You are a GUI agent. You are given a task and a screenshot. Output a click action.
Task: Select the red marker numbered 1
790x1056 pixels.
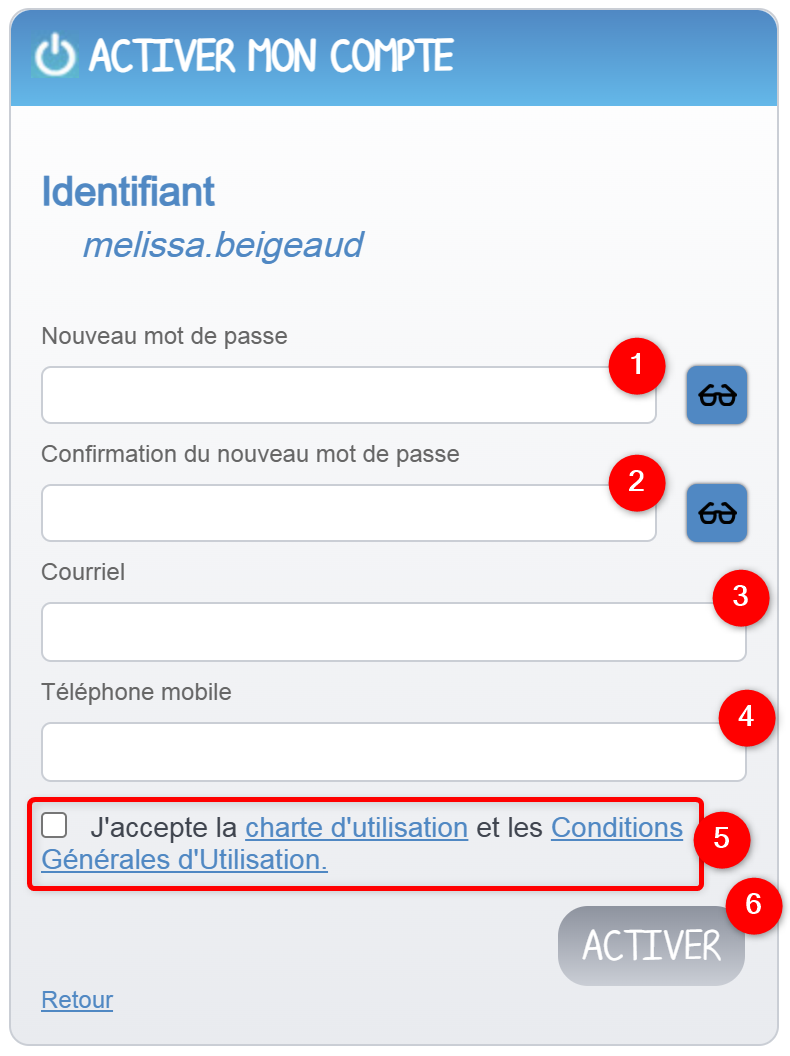637,367
